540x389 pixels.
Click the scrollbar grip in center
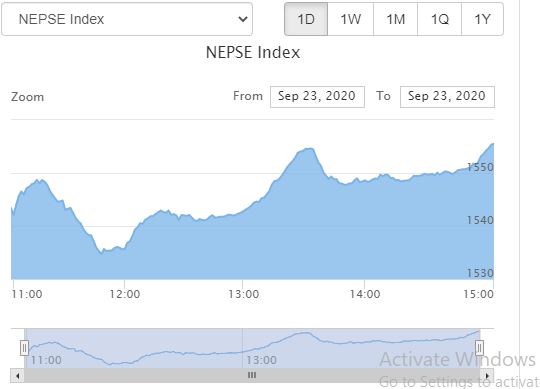tap(252, 375)
